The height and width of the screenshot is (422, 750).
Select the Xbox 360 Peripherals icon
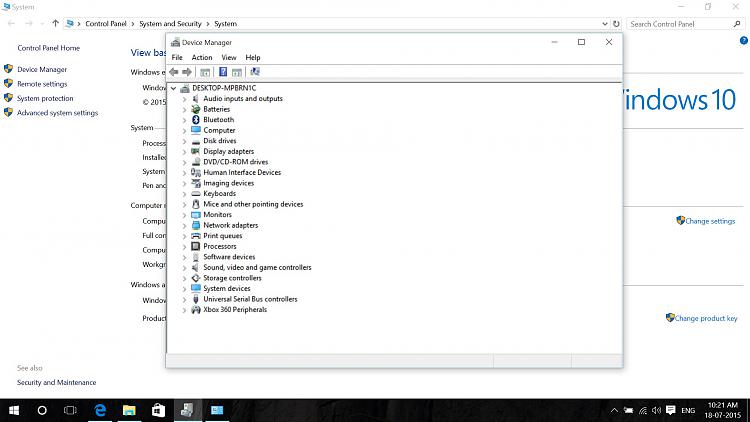(196, 310)
